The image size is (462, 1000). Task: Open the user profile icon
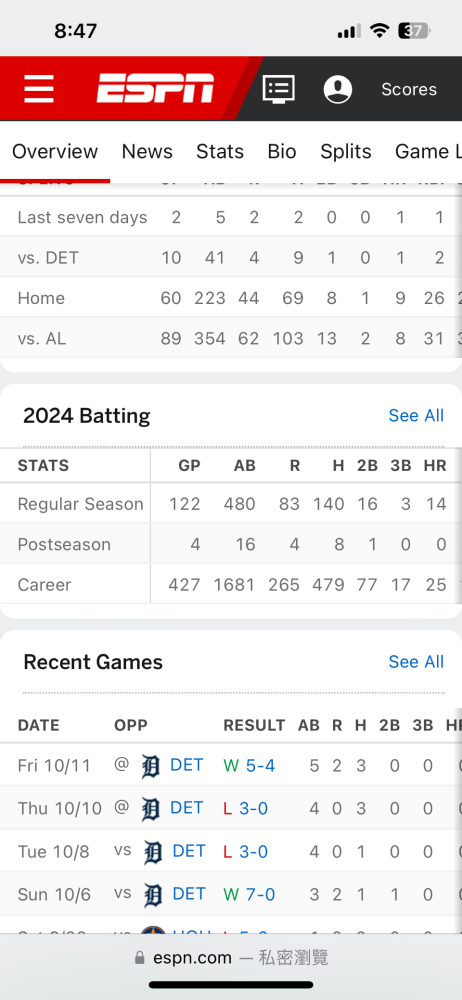[x=338, y=89]
